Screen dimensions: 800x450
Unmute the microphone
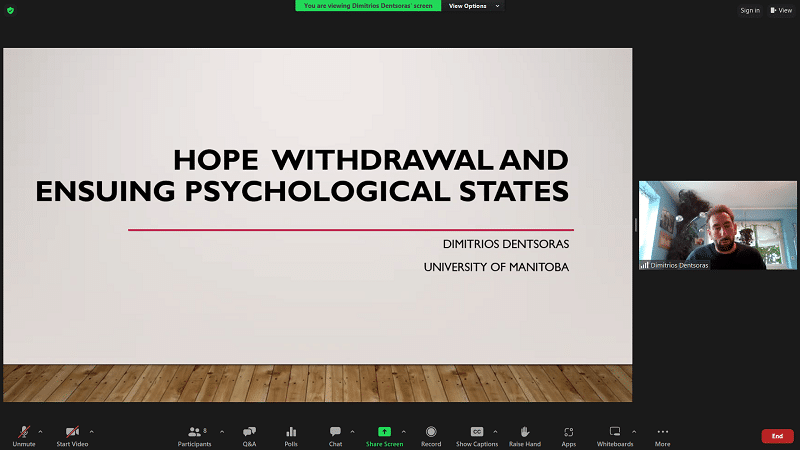point(23,434)
